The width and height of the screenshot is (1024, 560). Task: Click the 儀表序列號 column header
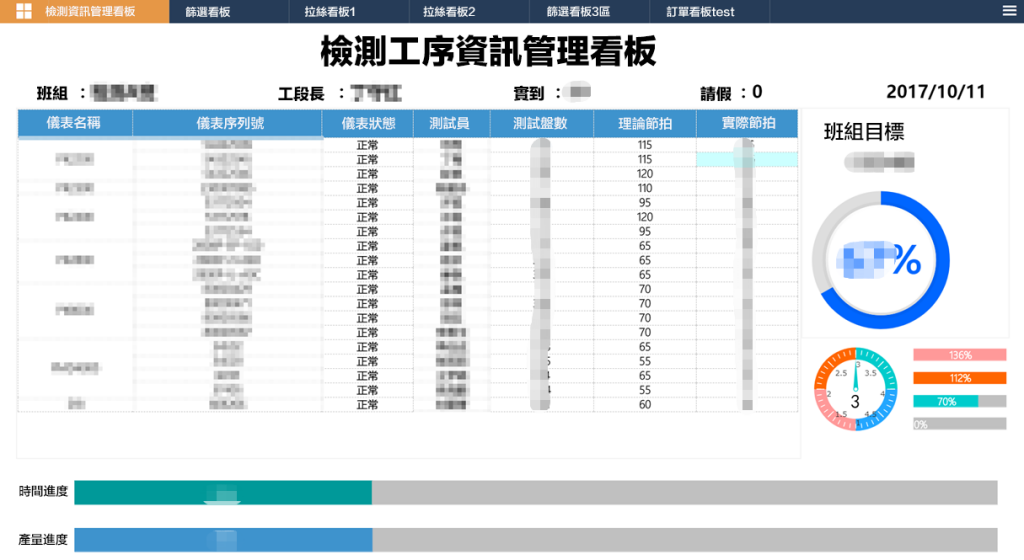click(227, 123)
